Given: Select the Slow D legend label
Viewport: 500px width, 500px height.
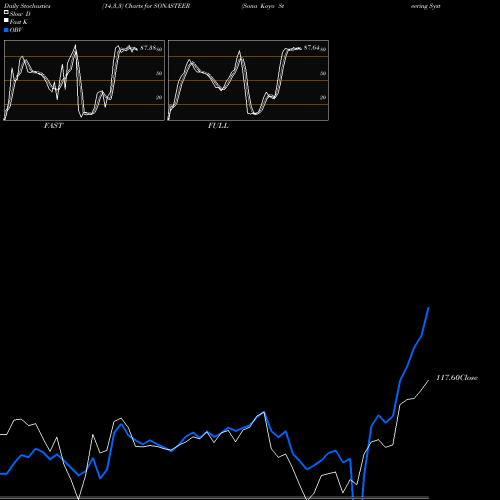Looking at the screenshot, I should click(20, 14).
